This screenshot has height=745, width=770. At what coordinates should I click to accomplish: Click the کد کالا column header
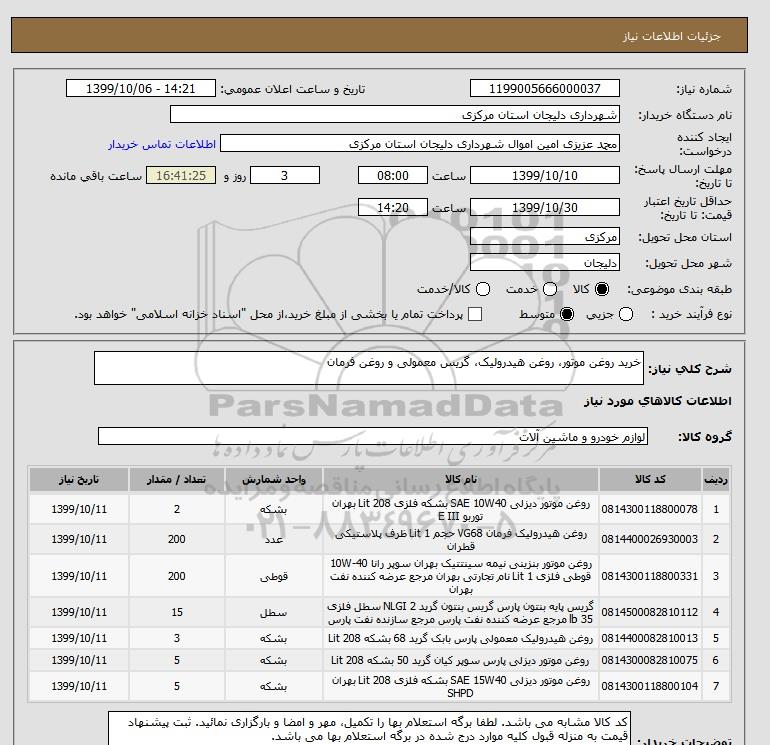(650, 479)
